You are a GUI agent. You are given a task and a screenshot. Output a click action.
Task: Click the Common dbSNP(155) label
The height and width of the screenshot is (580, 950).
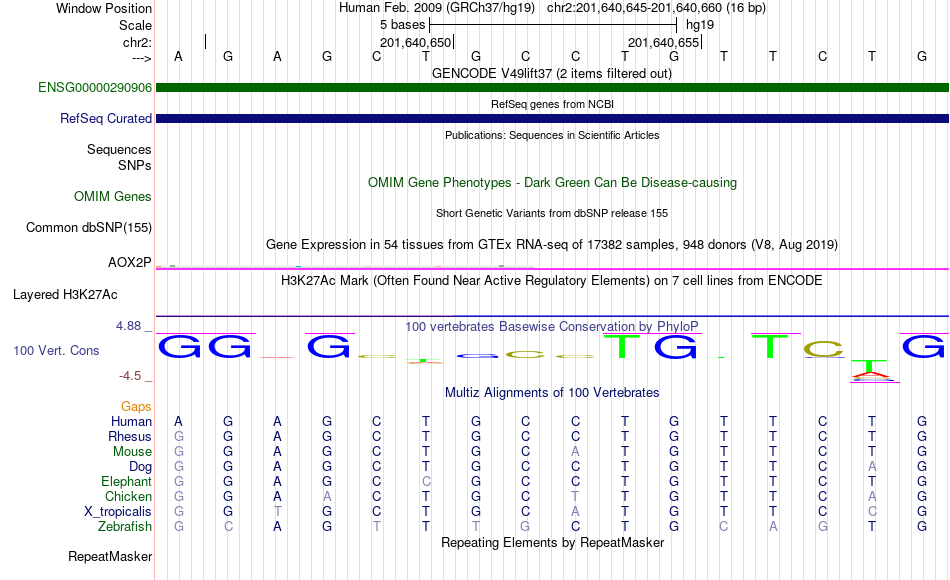tap(88, 227)
